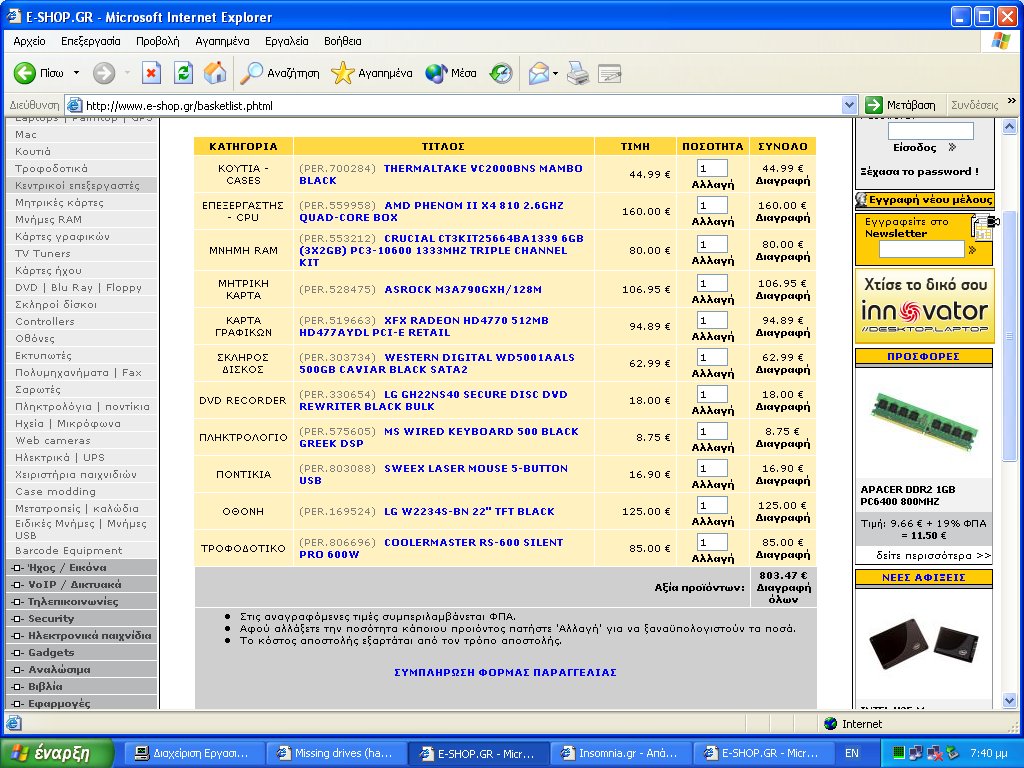Click the Back arrow toolbar icon
The width and height of the screenshot is (1024, 768).
(26, 73)
